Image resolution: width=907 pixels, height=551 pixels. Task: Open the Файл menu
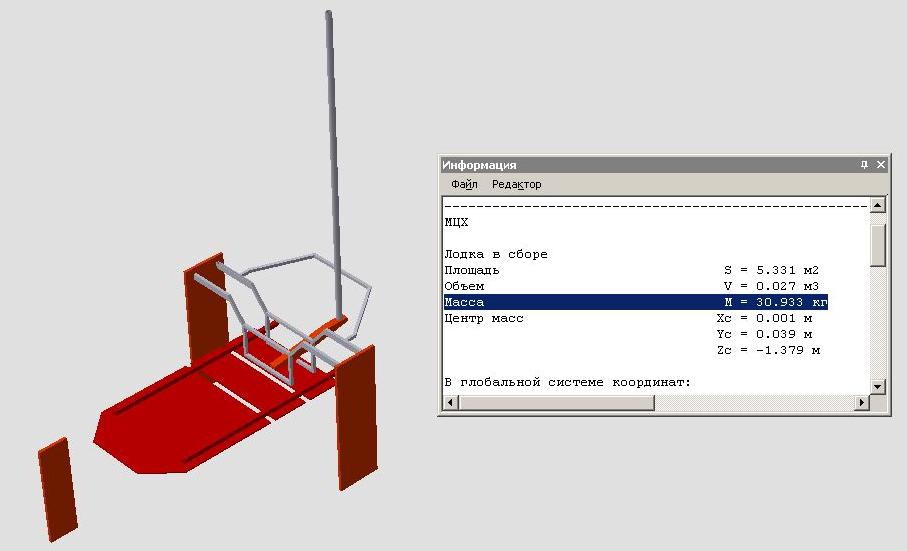464,184
